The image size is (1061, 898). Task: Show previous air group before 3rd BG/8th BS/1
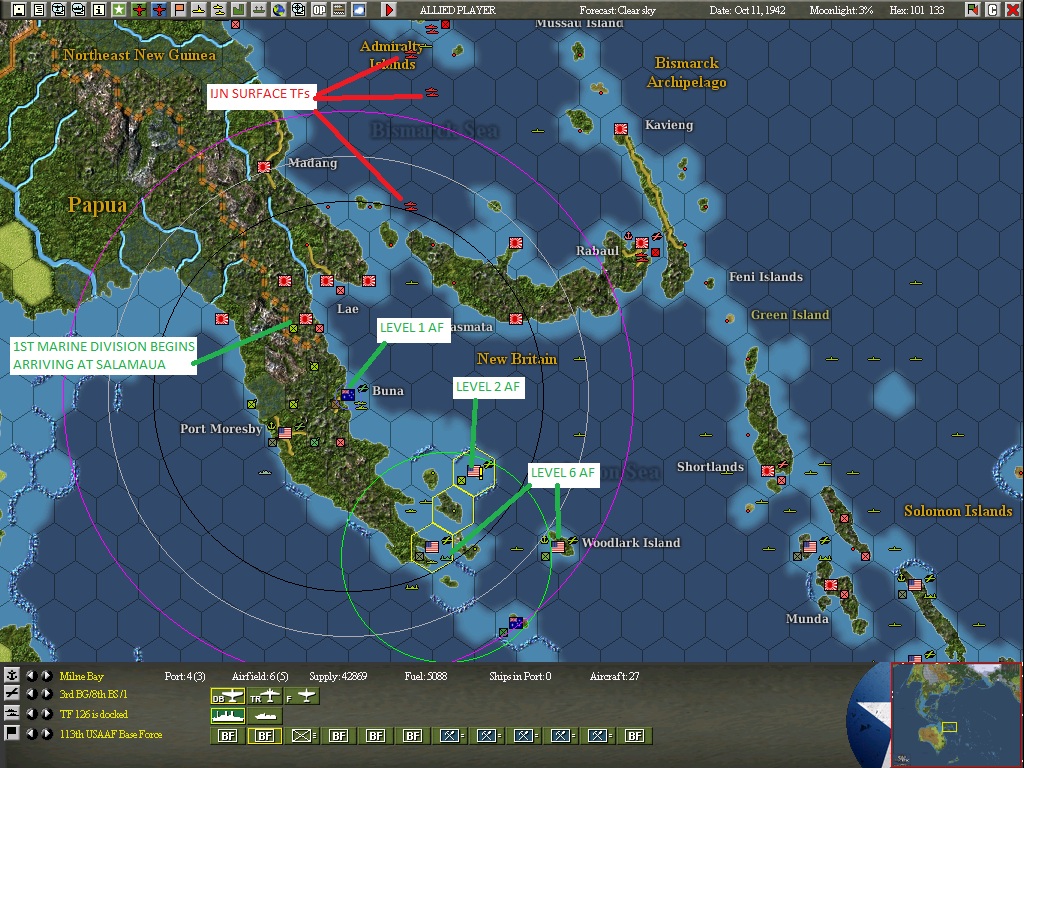pyautogui.click(x=30, y=694)
